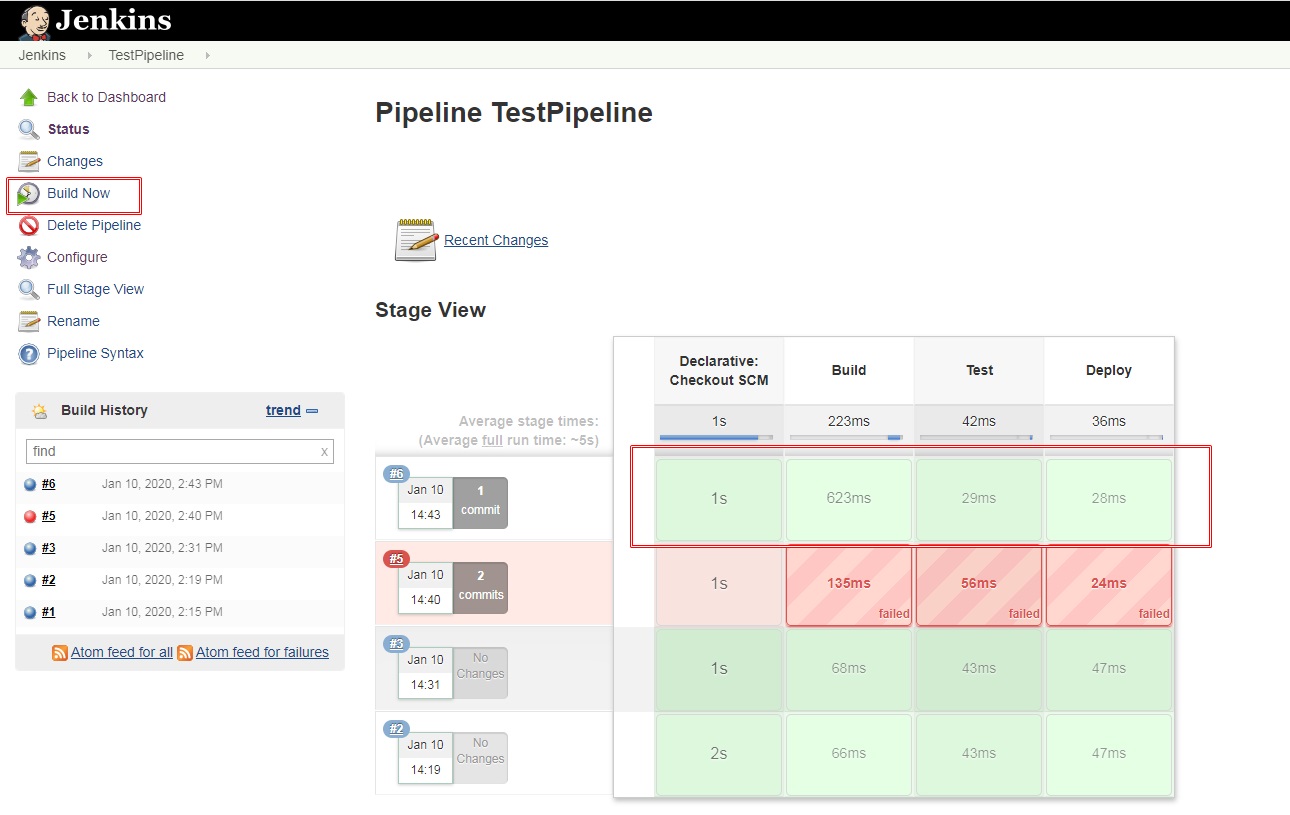Click the 68ms Build stage cell
Screen dimensions: 1290x815
(x=849, y=669)
